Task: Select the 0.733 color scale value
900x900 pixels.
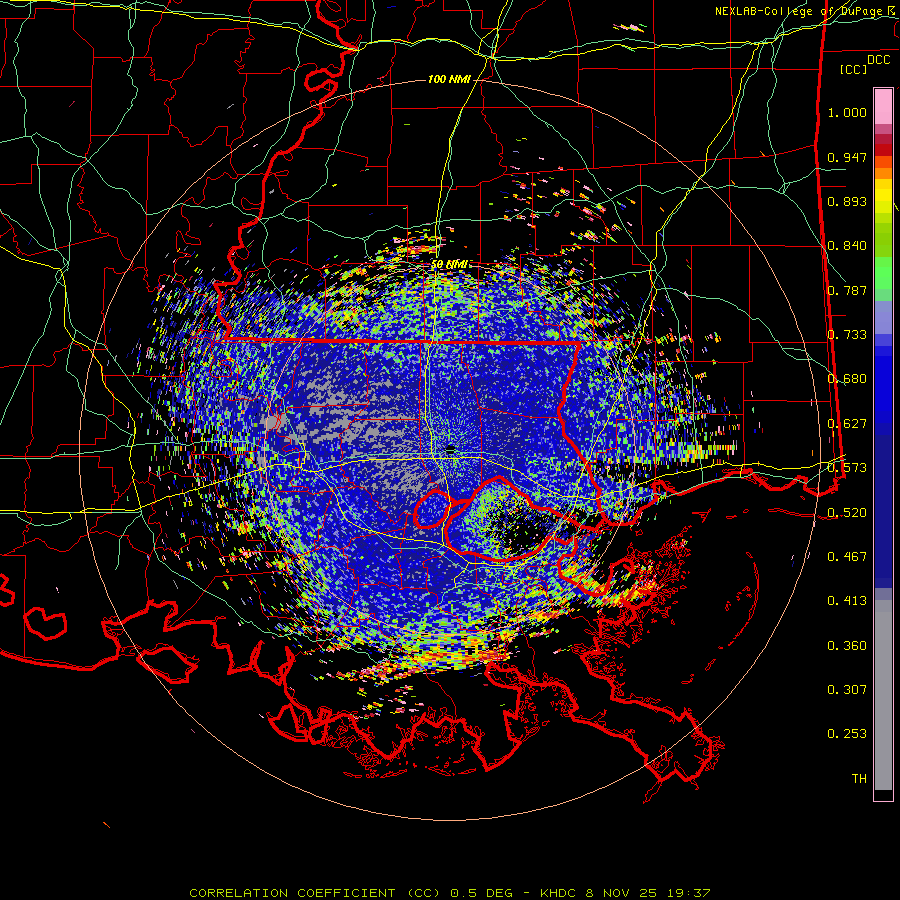Action: coord(847,335)
